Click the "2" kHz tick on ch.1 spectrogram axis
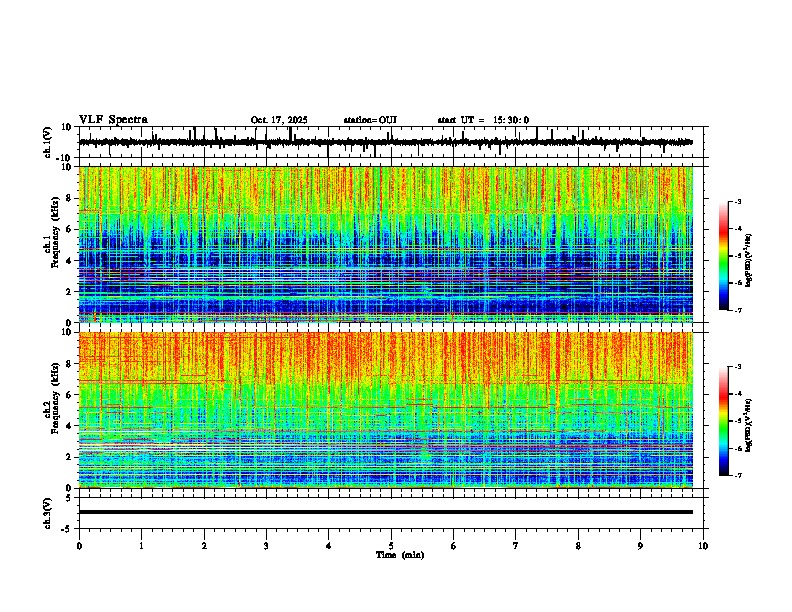Image resolution: width=792 pixels, height=612 pixels. tap(70, 292)
